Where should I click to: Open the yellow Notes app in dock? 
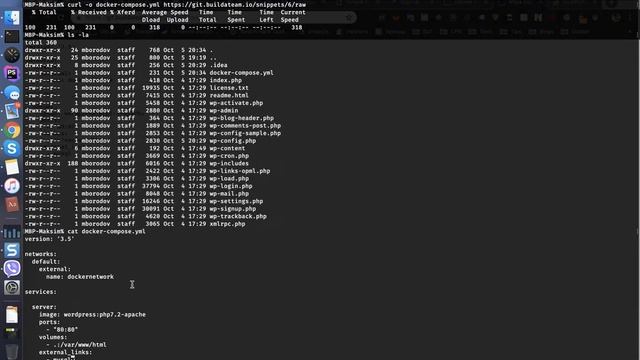(x=12, y=167)
